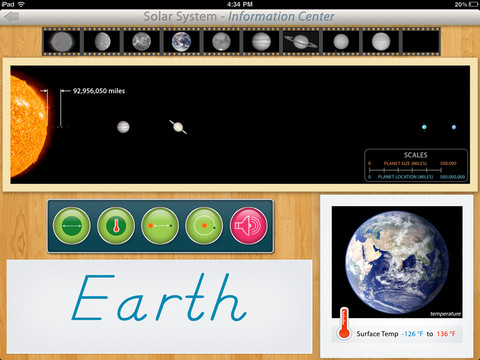The image size is (480, 360).
Task: Tap the pink speaker audio button
Action: coord(248,226)
